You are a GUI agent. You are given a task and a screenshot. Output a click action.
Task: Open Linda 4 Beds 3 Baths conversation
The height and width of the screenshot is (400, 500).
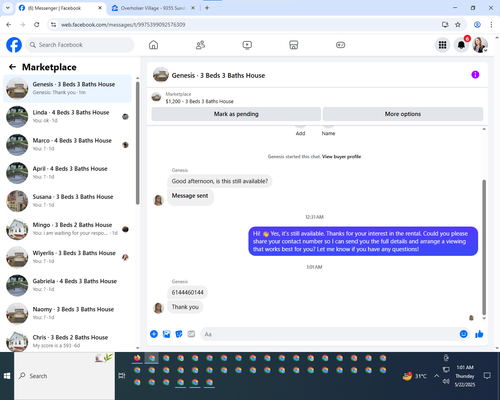point(67,117)
